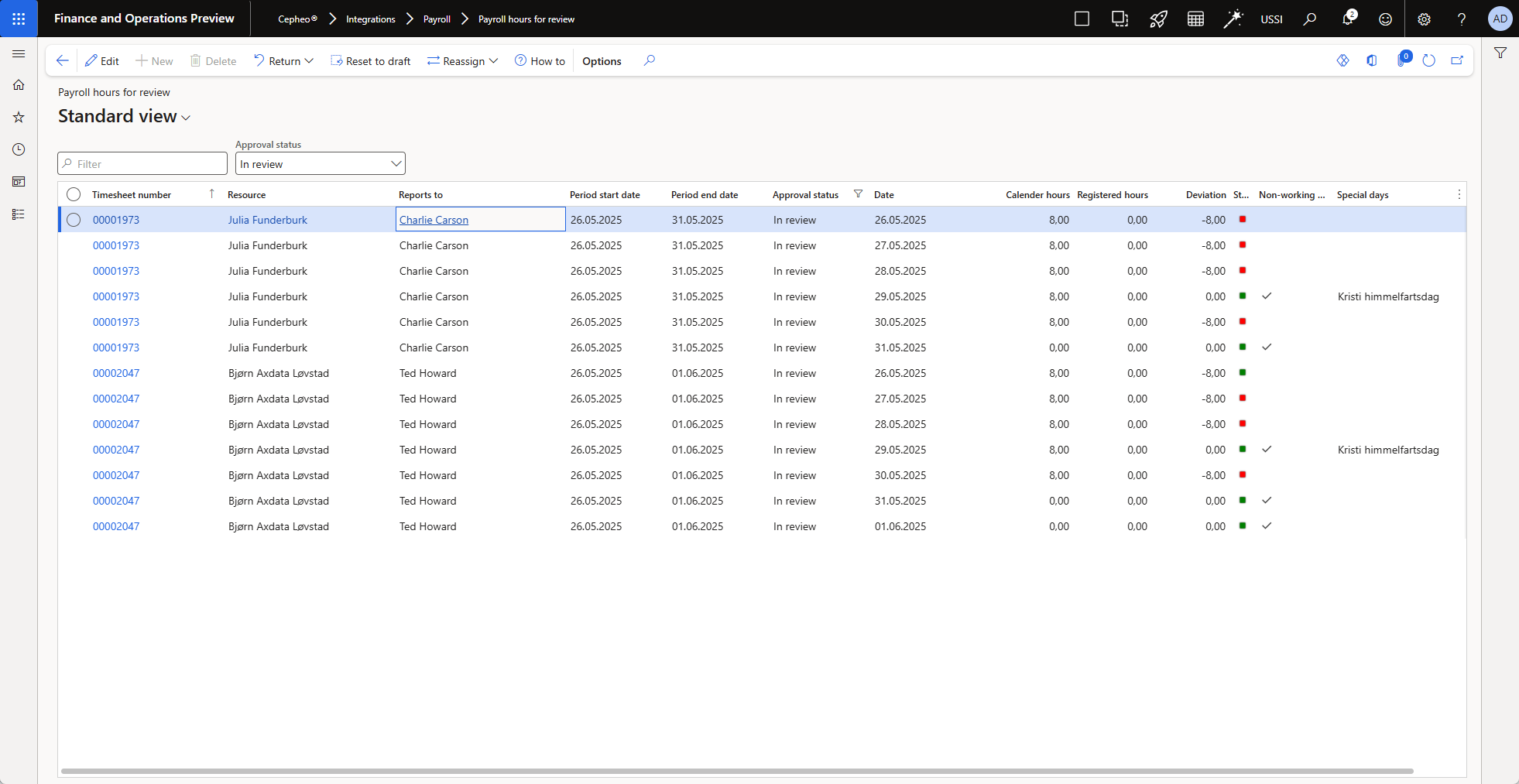1519x784 pixels.
Task: Open the Options menu tab
Action: click(x=602, y=61)
